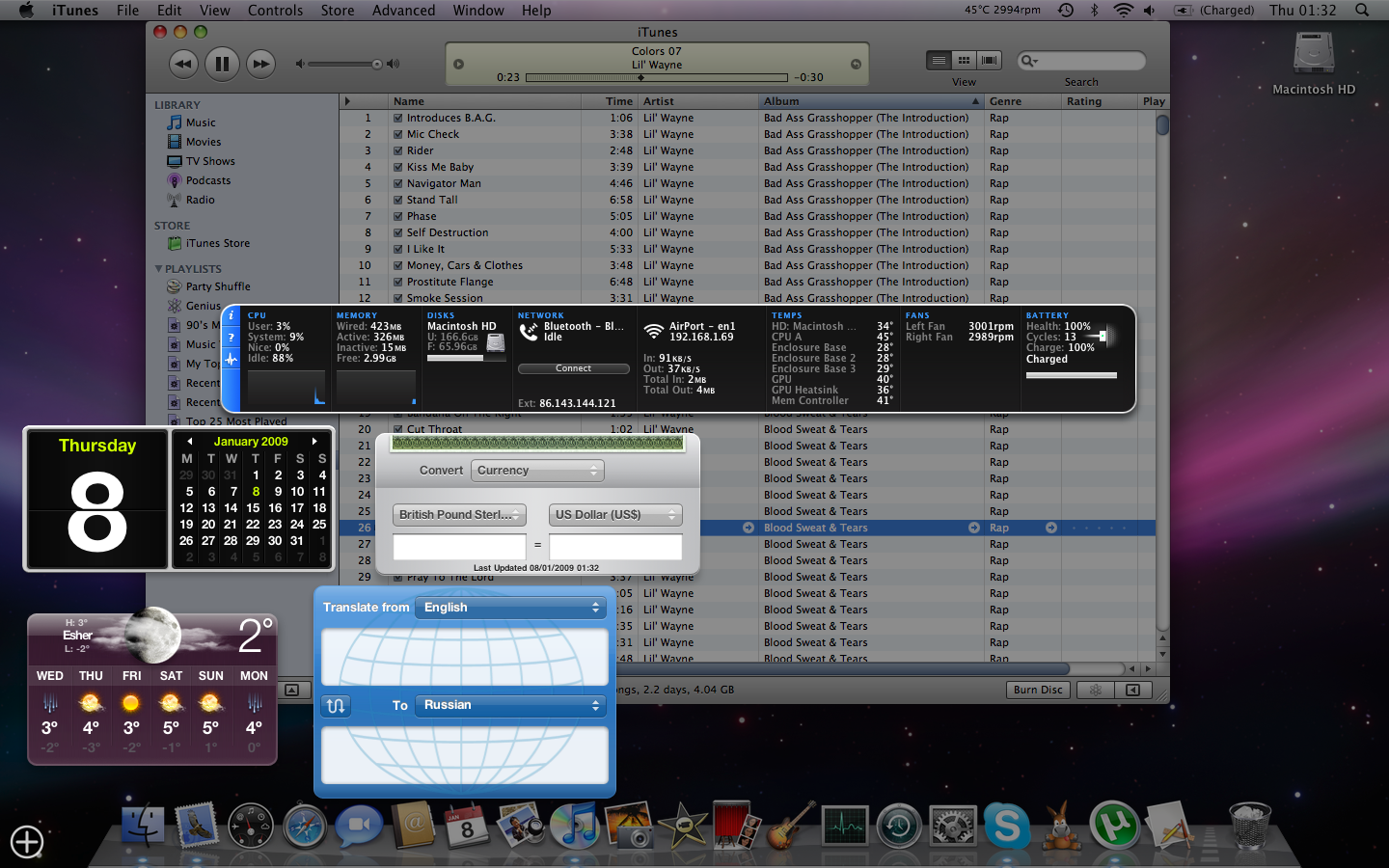Open the Convert type dropdown set to Currency
1389x868 pixels.
coord(537,471)
